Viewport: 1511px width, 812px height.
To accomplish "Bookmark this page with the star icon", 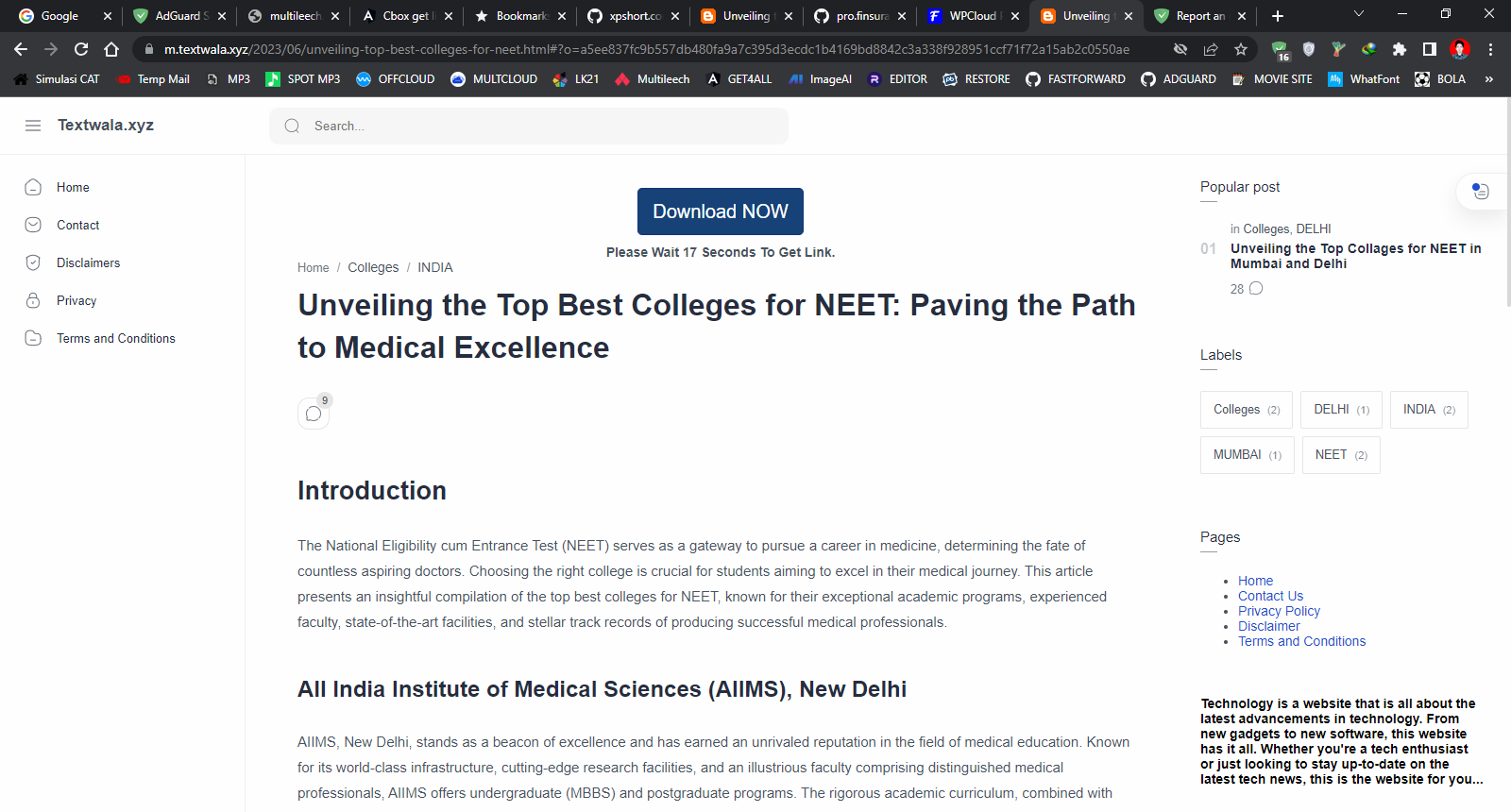I will point(1241,49).
